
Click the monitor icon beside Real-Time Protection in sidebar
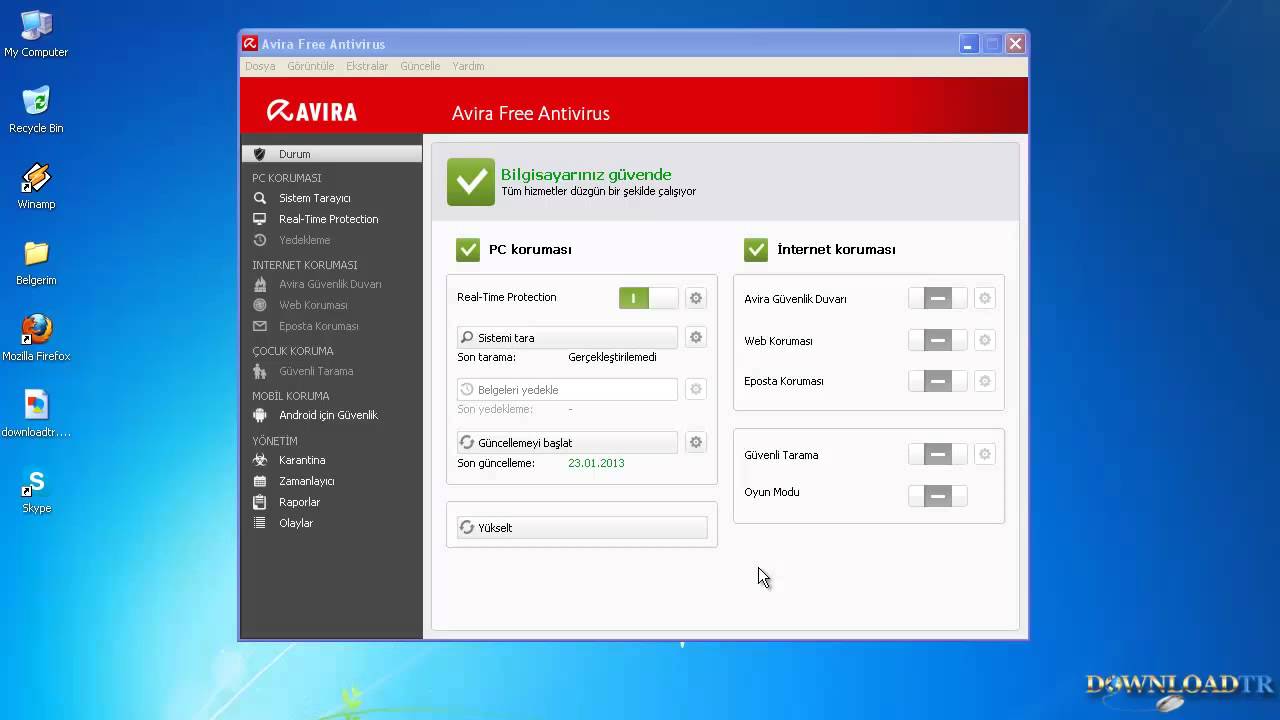pyautogui.click(x=260, y=219)
